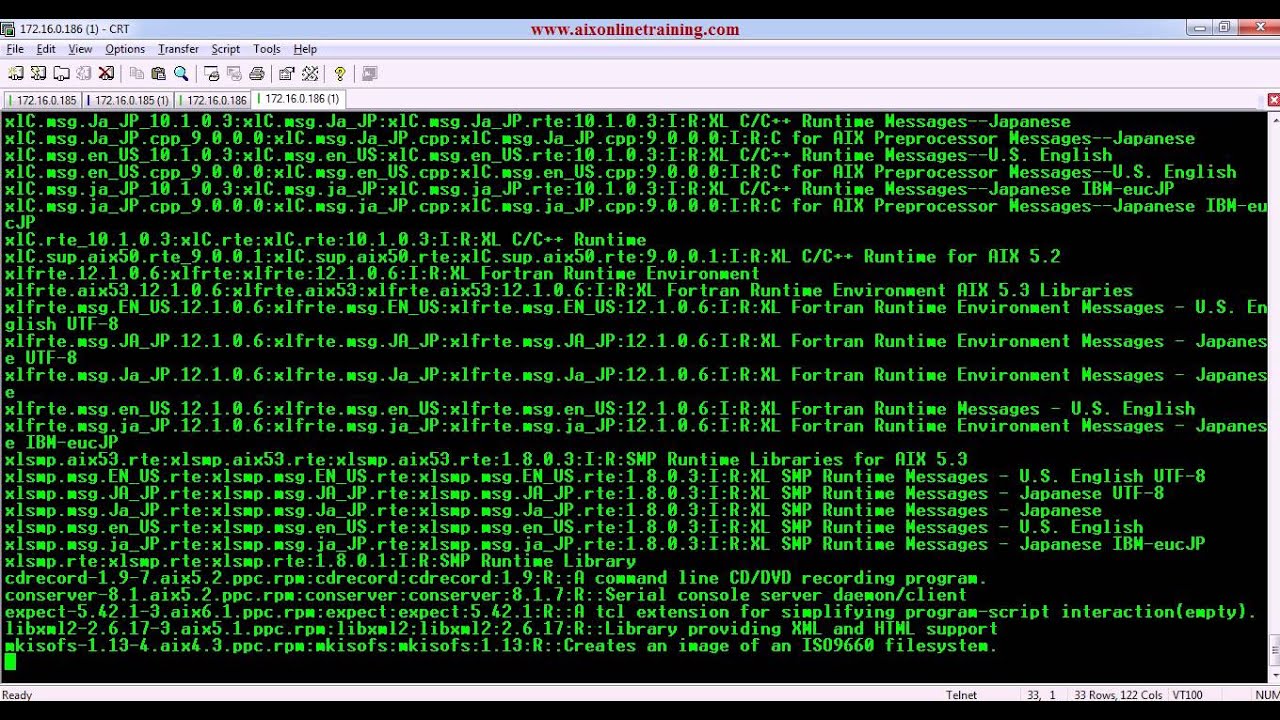Image resolution: width=1280 pixels, height=720 pixels.
Task: Click the xlsmp.aix53.rte terminal line
Action: click(485, 459)
